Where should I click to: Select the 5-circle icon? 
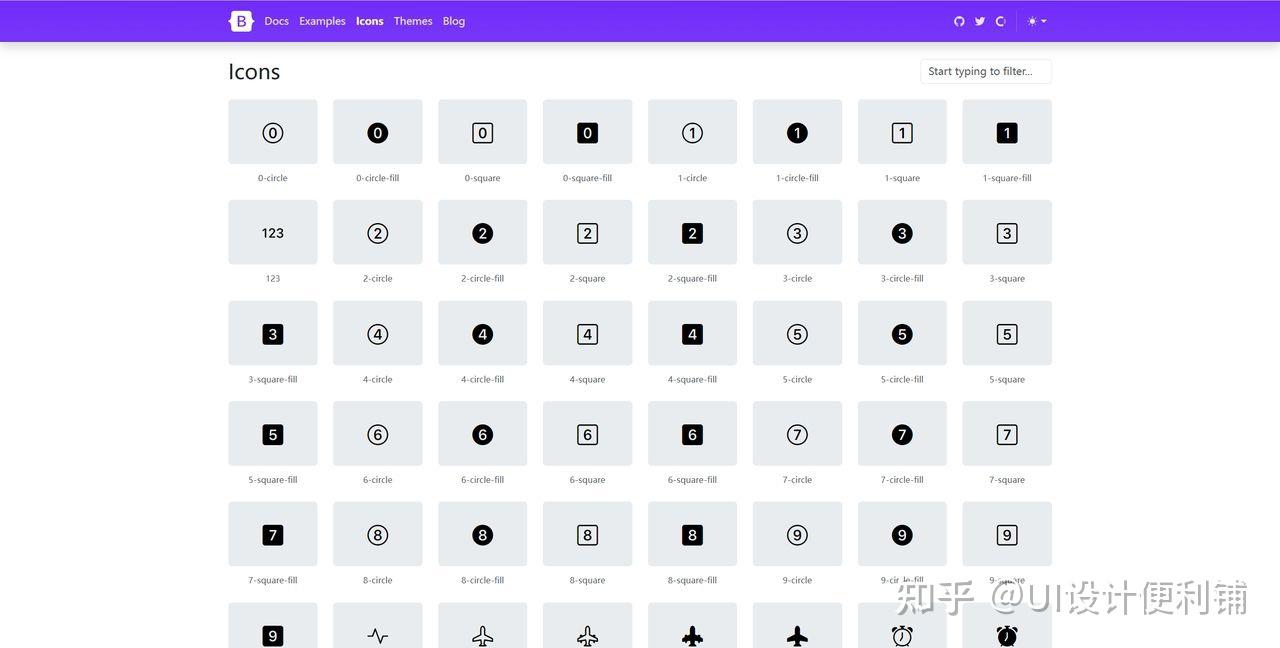798,333
